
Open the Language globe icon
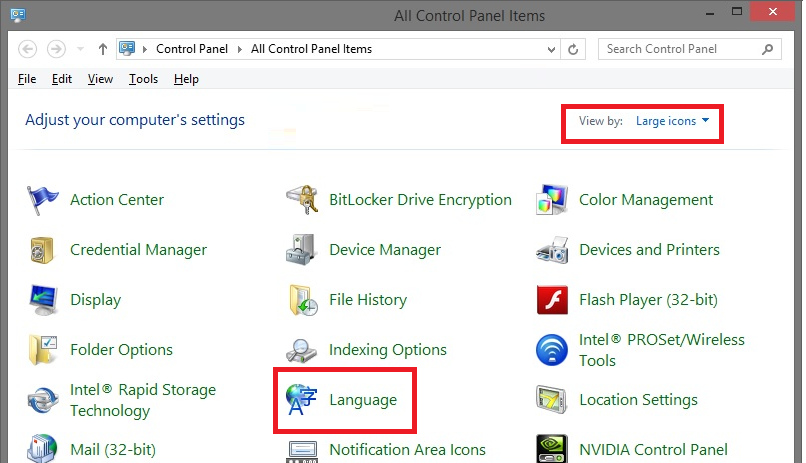coord(302,399)
